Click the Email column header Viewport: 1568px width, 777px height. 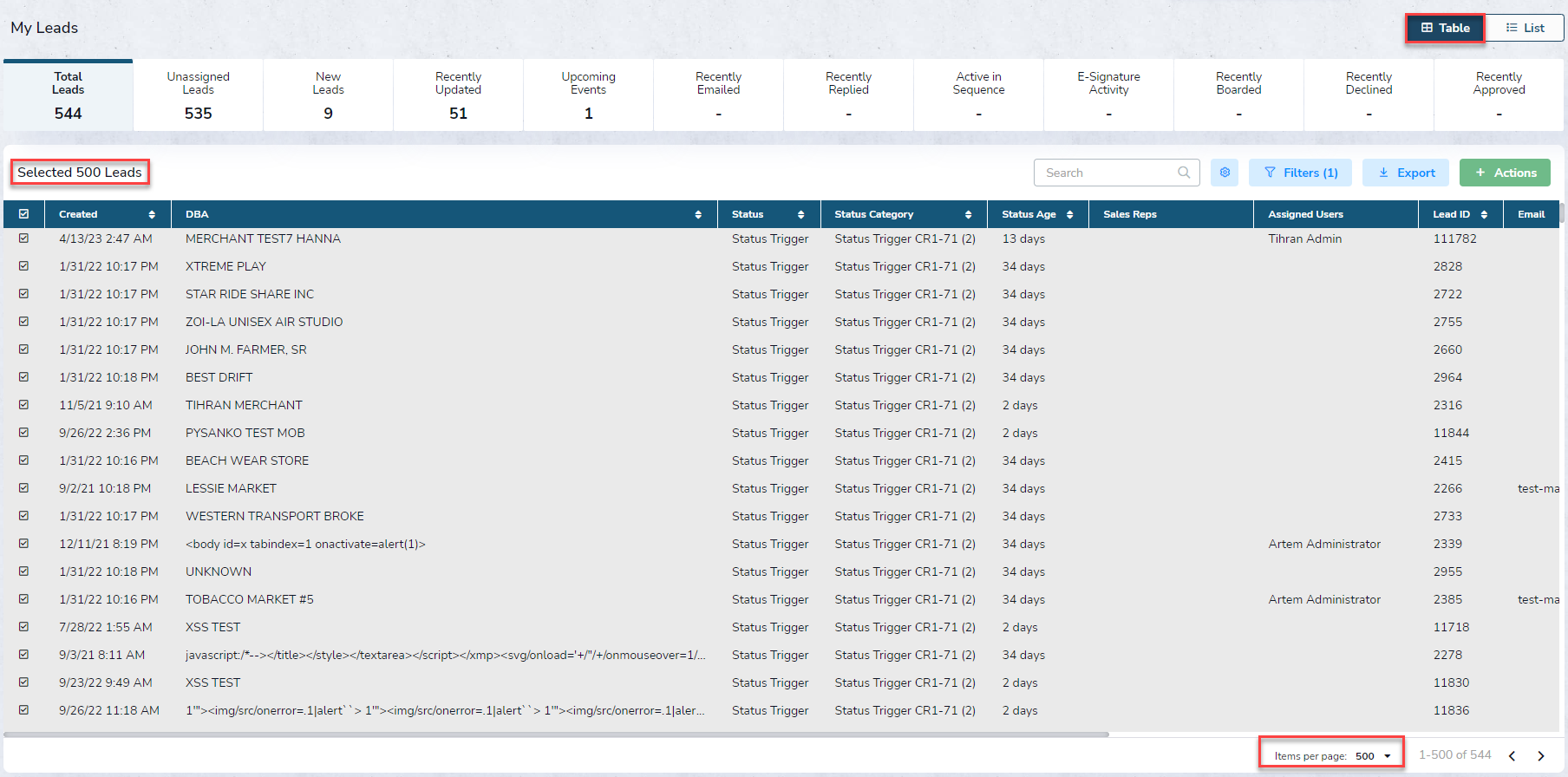pyautogui.click(x=1531, y=214)
